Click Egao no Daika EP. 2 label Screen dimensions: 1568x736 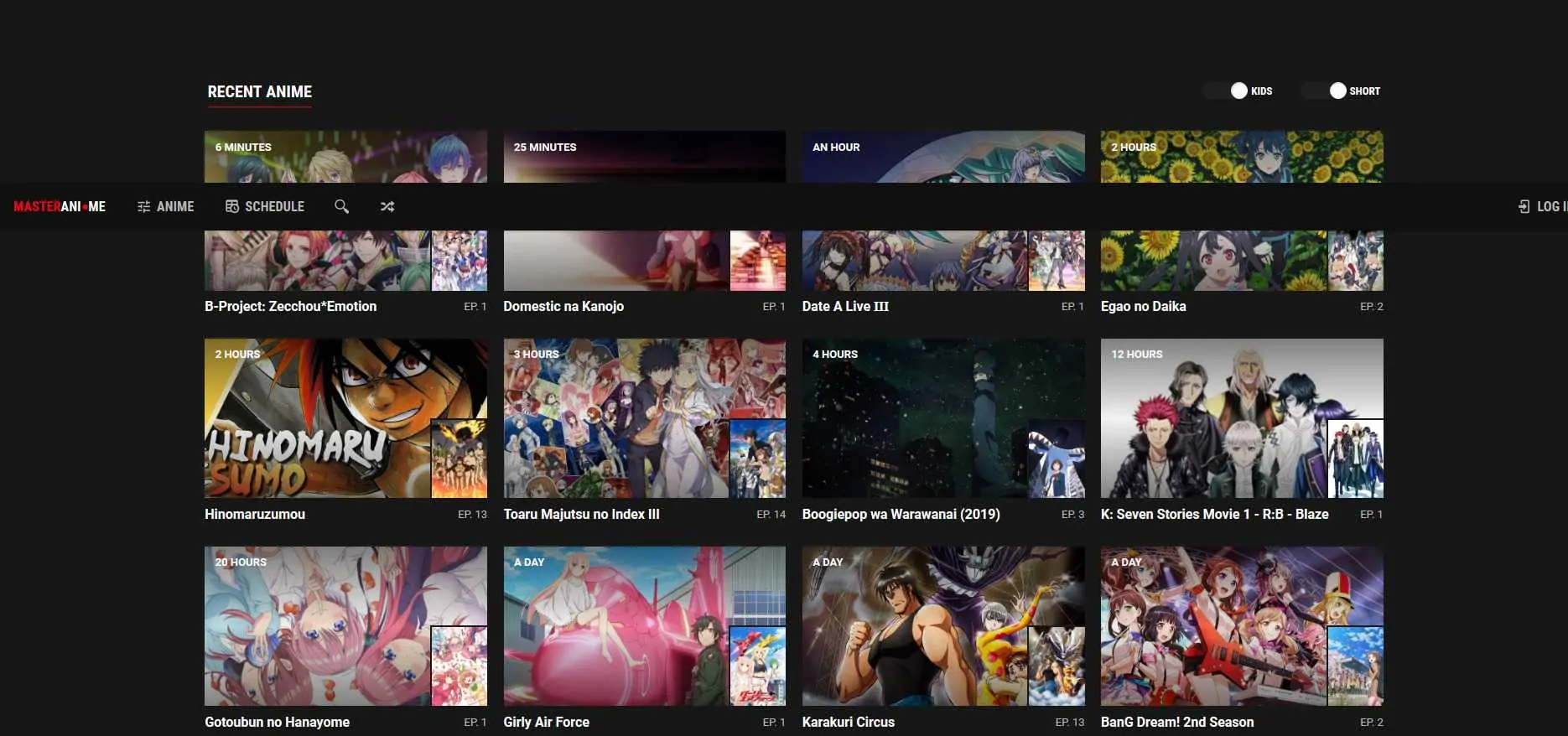[1372, 307]
